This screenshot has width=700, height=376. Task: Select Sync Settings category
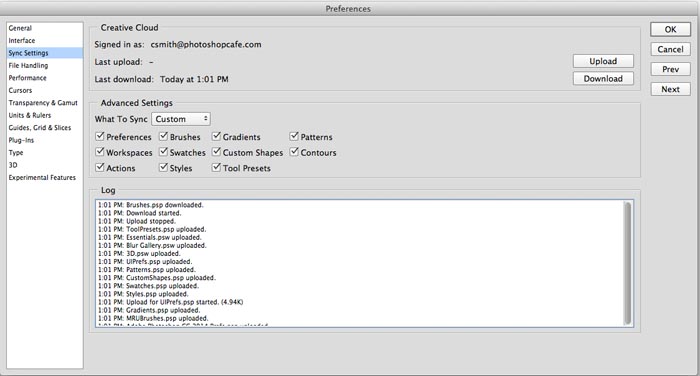(45, 53)
